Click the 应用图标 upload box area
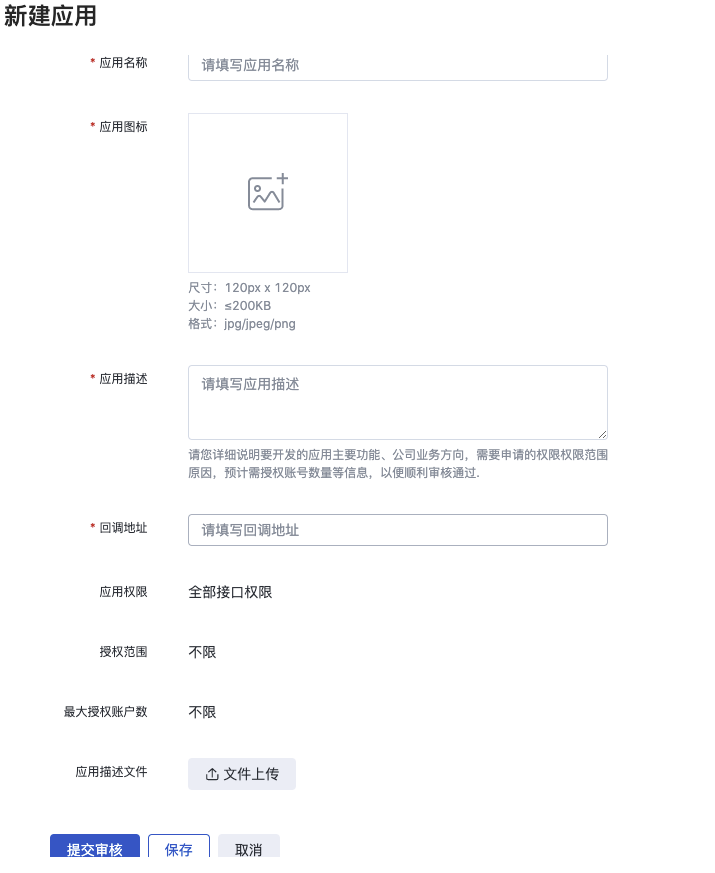The width and height of the screenshot is (715, 873). 268,193
